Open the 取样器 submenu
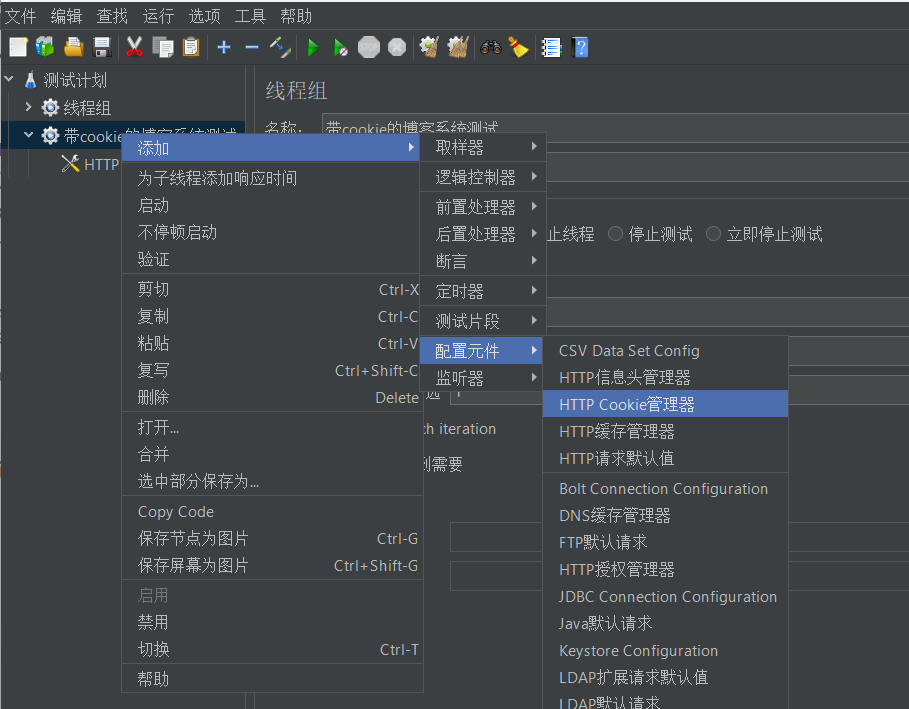 pos(483,147)
